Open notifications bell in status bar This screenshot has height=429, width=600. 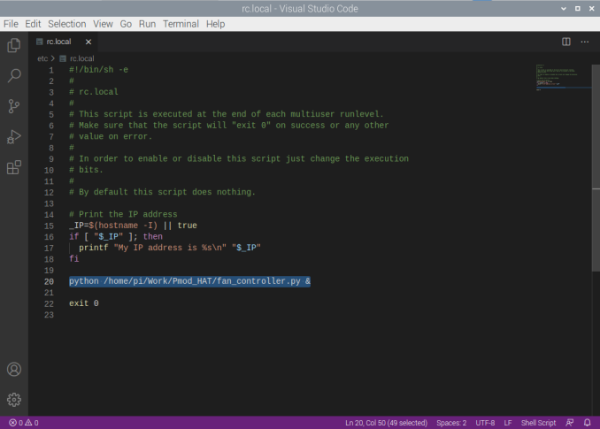(587, 423)
